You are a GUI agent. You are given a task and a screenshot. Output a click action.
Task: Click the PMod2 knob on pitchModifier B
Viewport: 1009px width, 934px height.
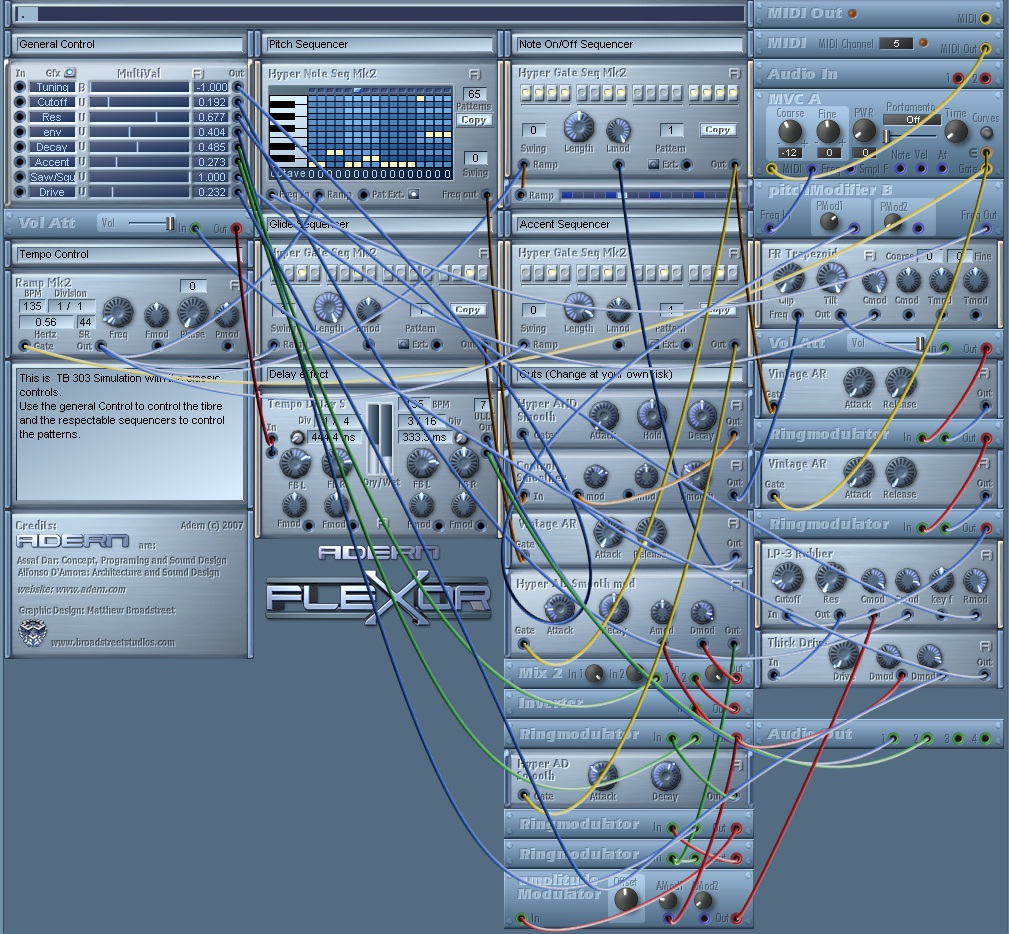[893, 222]
